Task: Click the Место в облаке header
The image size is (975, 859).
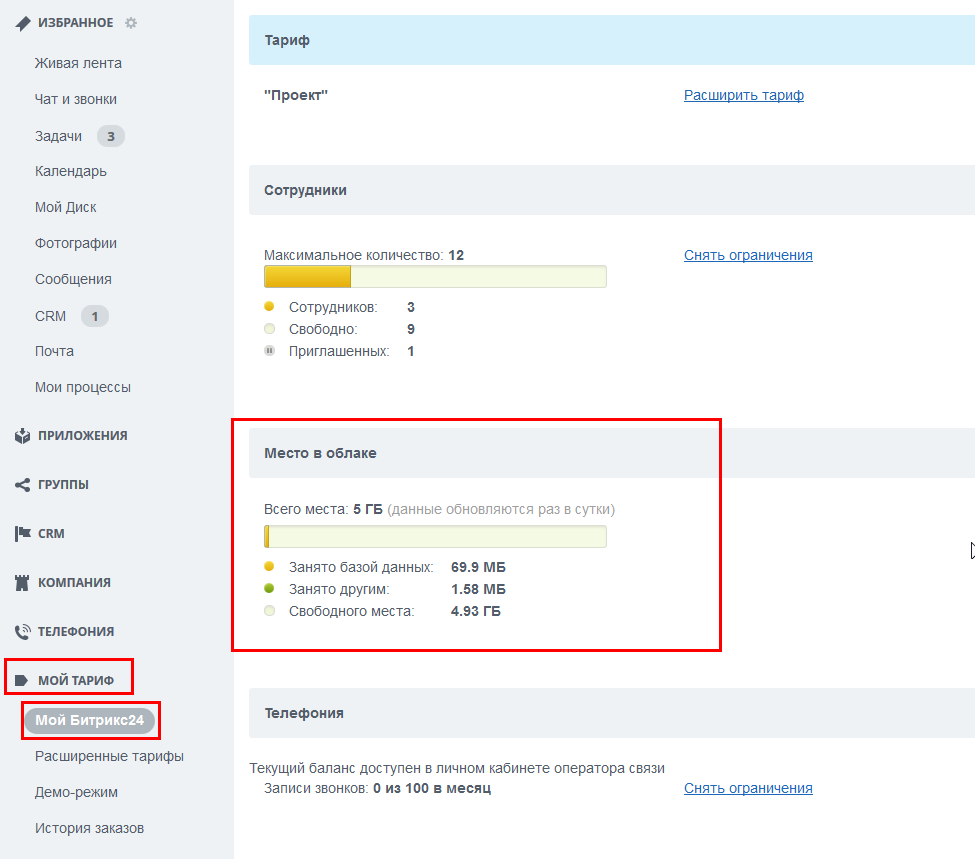Action: coord(612,453)
